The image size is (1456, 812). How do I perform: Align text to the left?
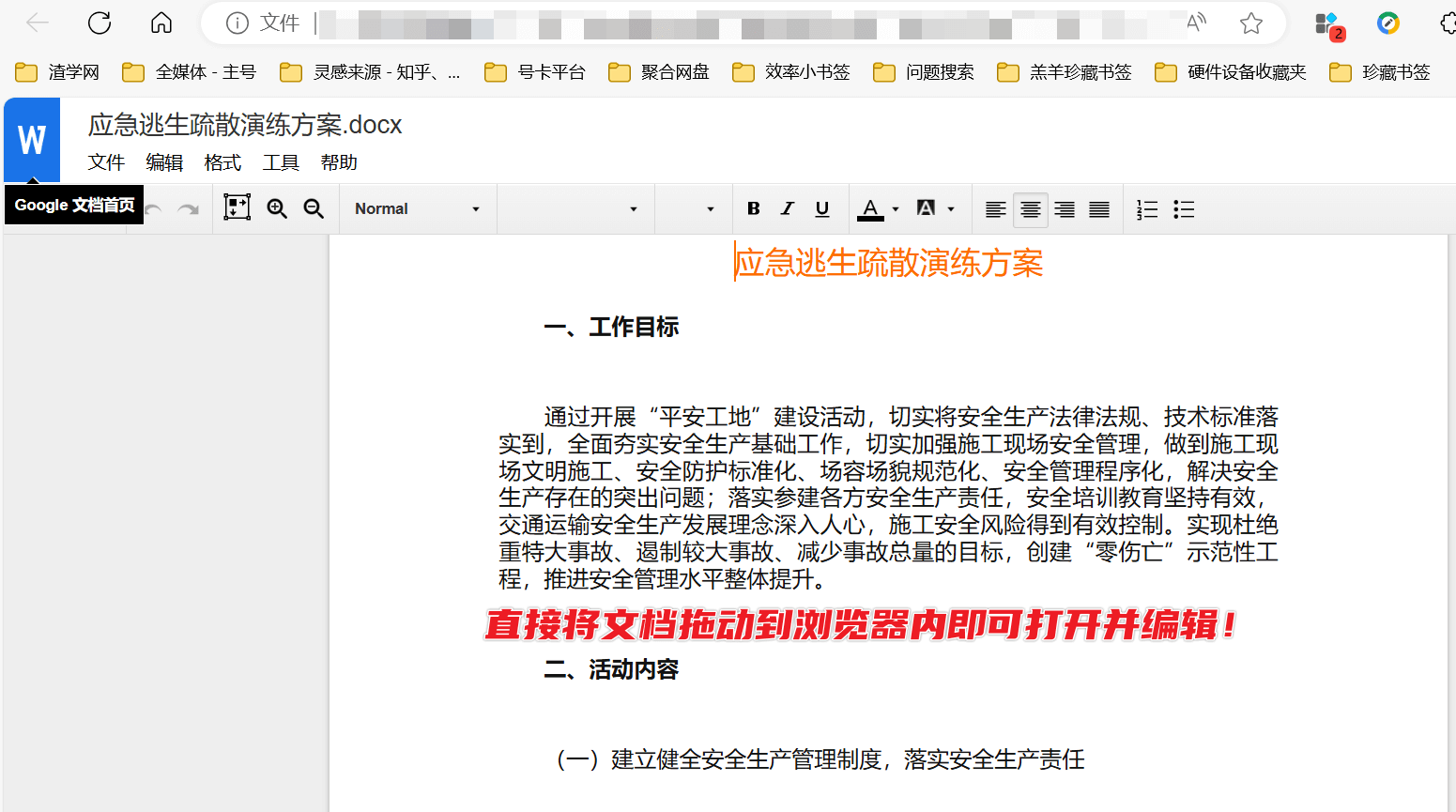995,208
